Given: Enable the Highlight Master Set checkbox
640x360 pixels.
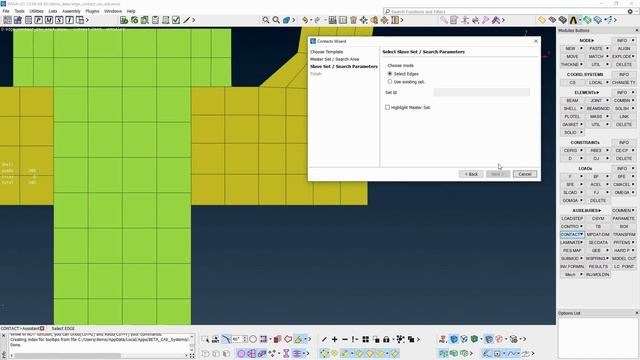Looking at the screenshot, I should point(387,107).
